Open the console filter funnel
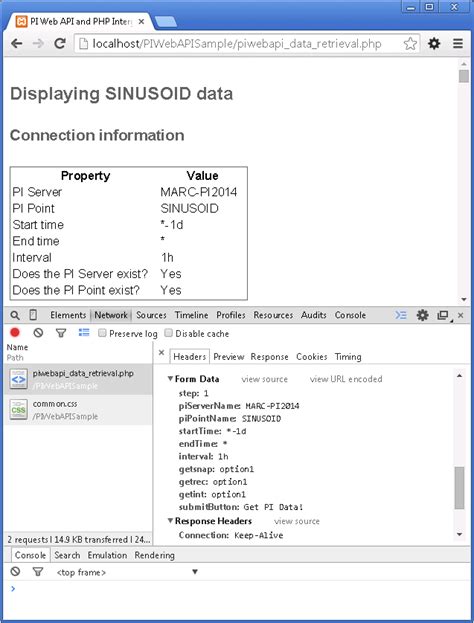The image size is (474, 623). 38,572
